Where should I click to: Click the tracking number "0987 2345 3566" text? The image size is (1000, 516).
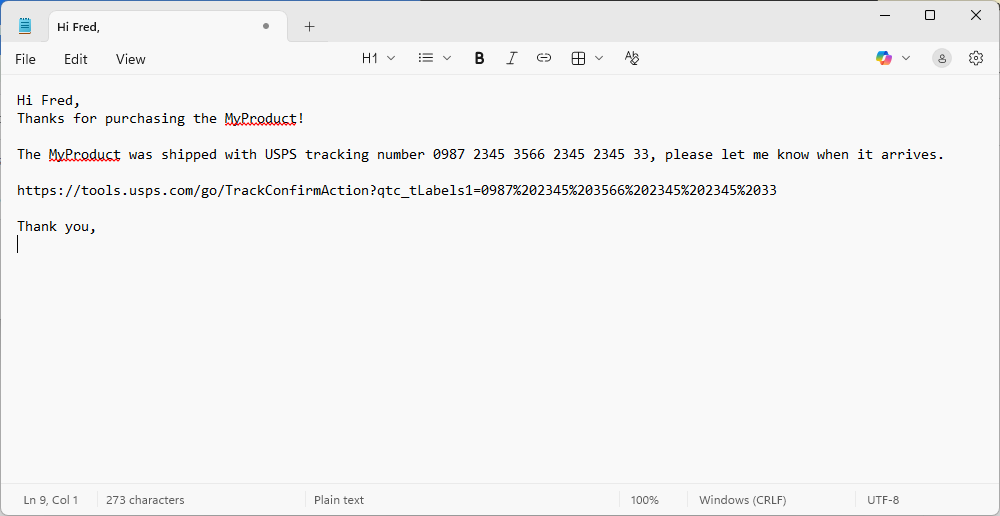[489, 154]
